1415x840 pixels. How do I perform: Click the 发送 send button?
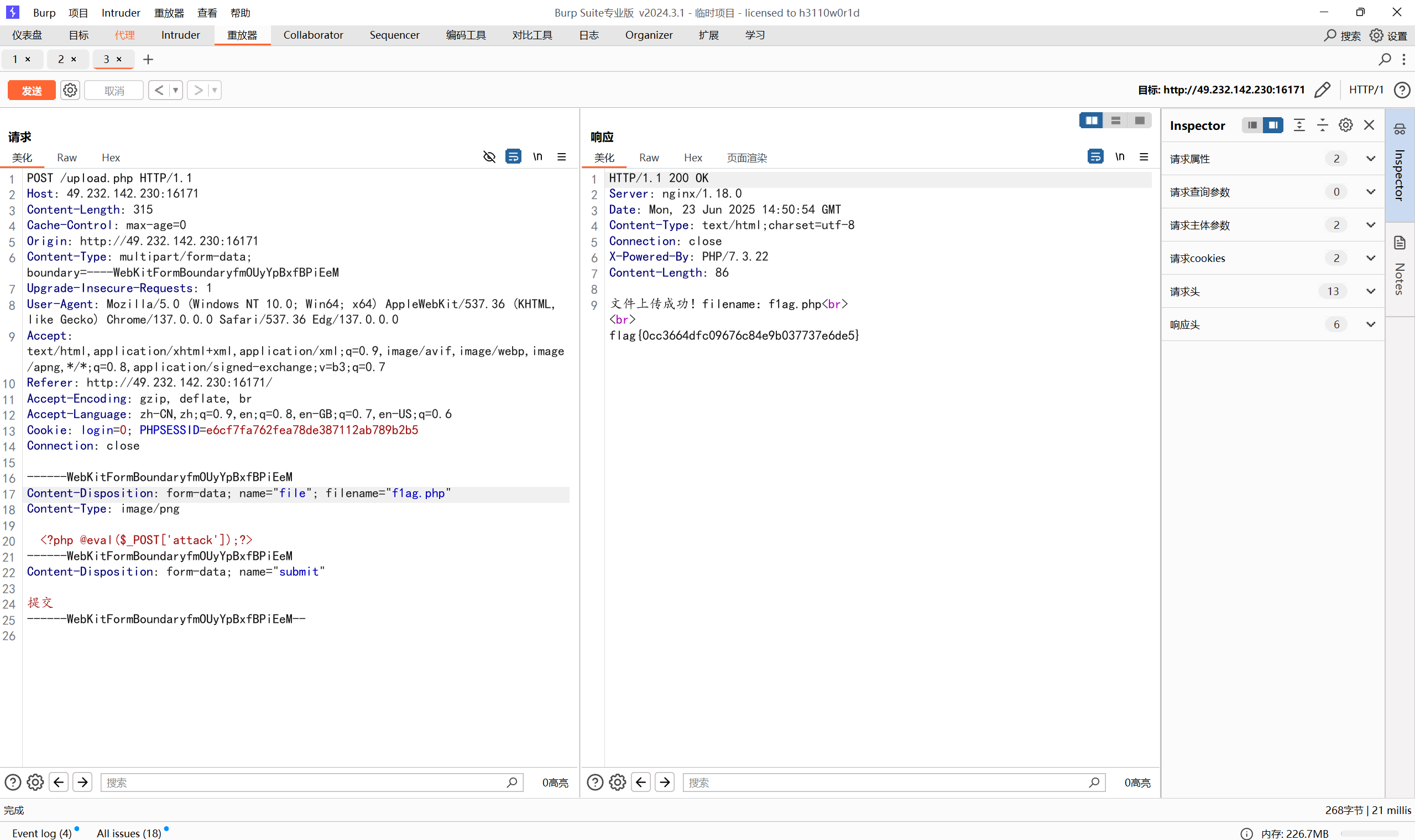pyautogui.click(x=32, y=90)
